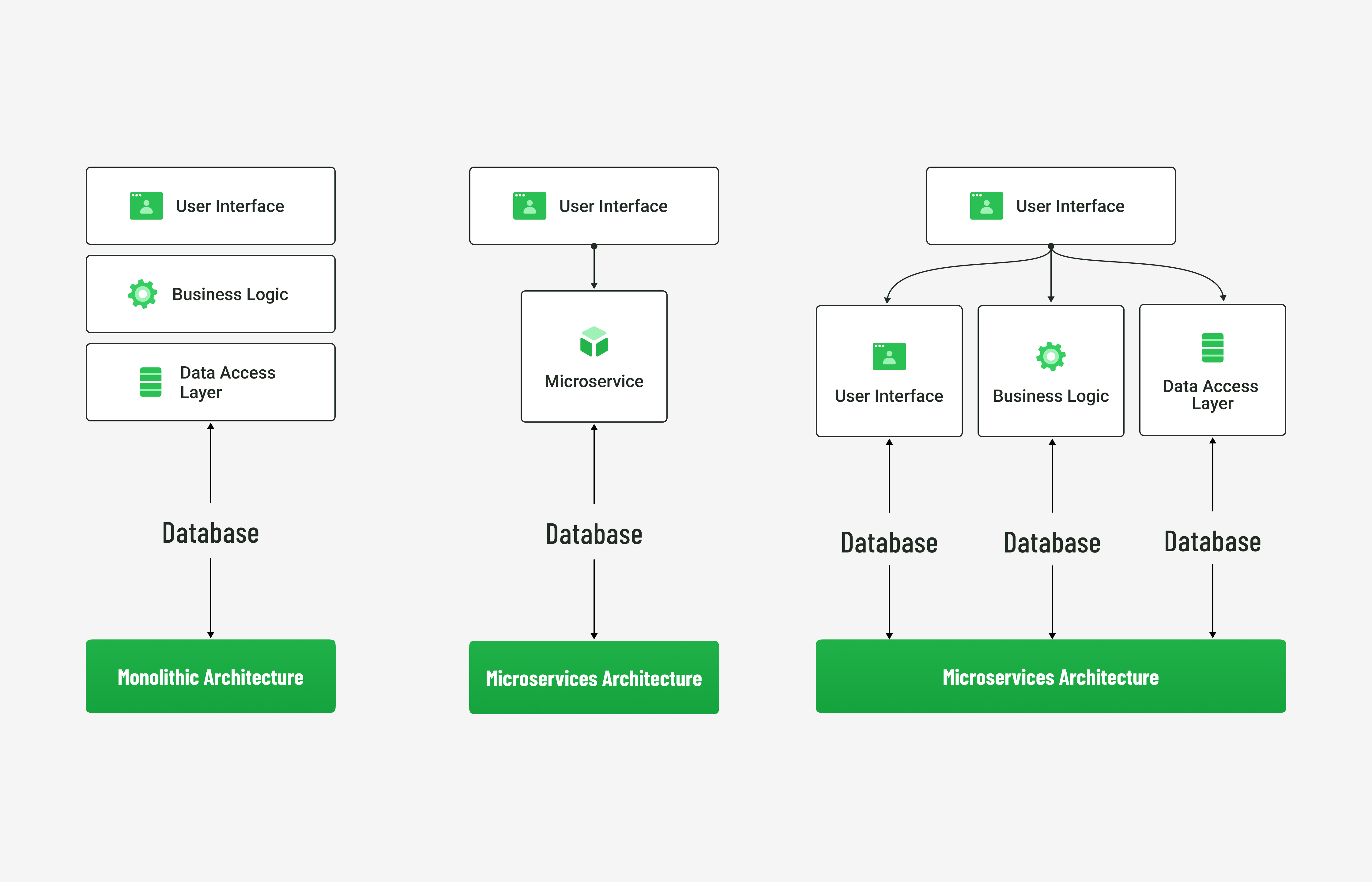1372x882 pixels.
Task: Click the wide Microservices Architecture green banner
Action: 1051,677
